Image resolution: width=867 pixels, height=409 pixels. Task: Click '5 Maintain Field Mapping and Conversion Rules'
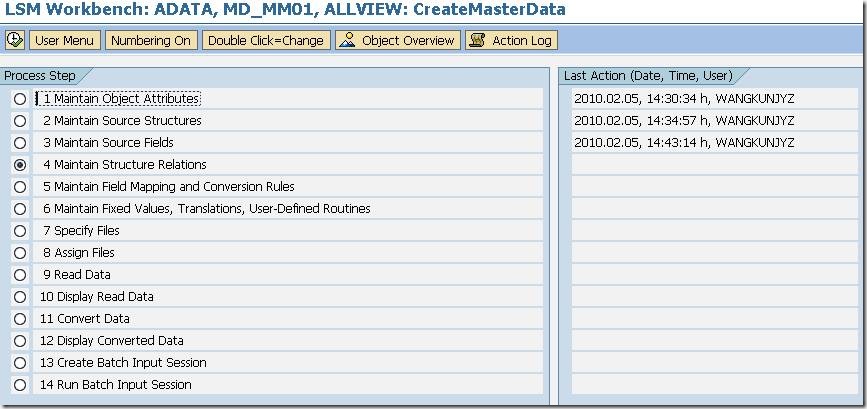point(169,187)
